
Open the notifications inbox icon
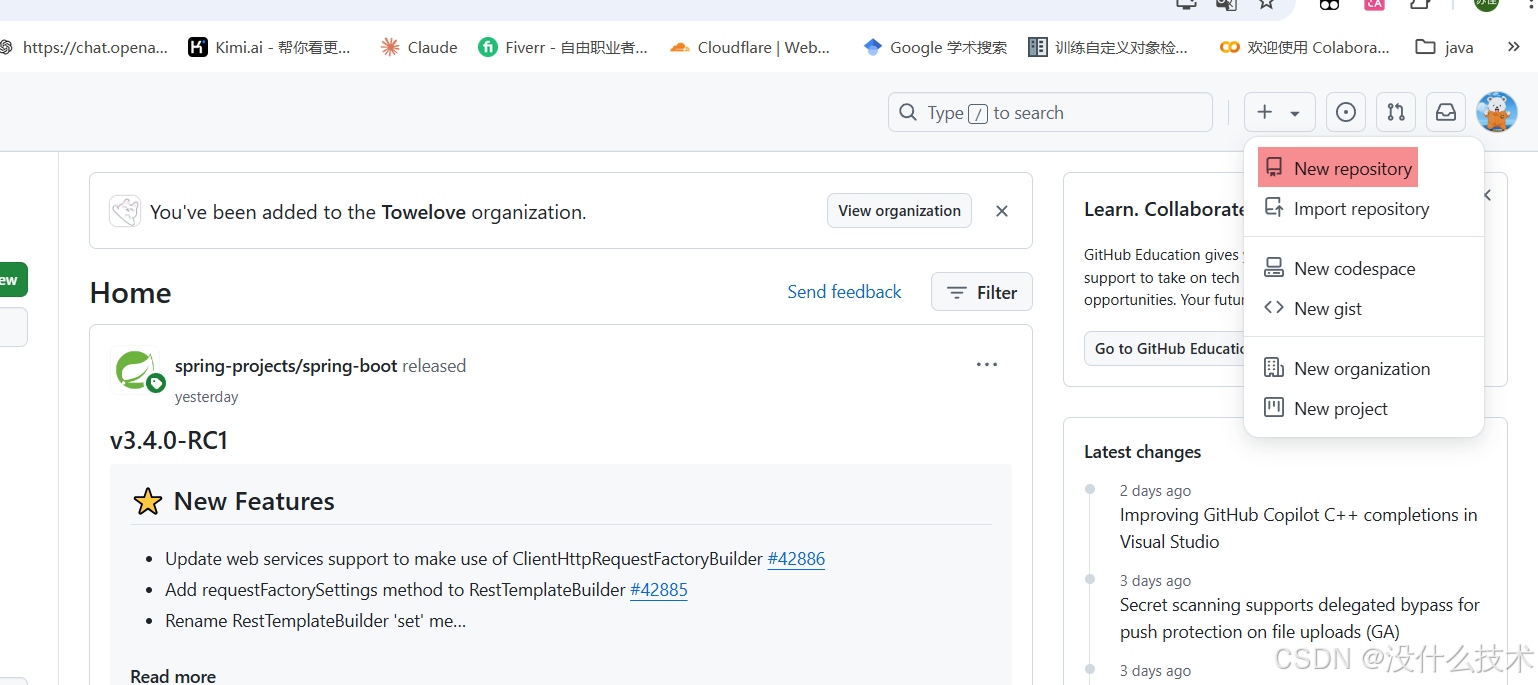pyautogui.click(x=1446, y=113)
